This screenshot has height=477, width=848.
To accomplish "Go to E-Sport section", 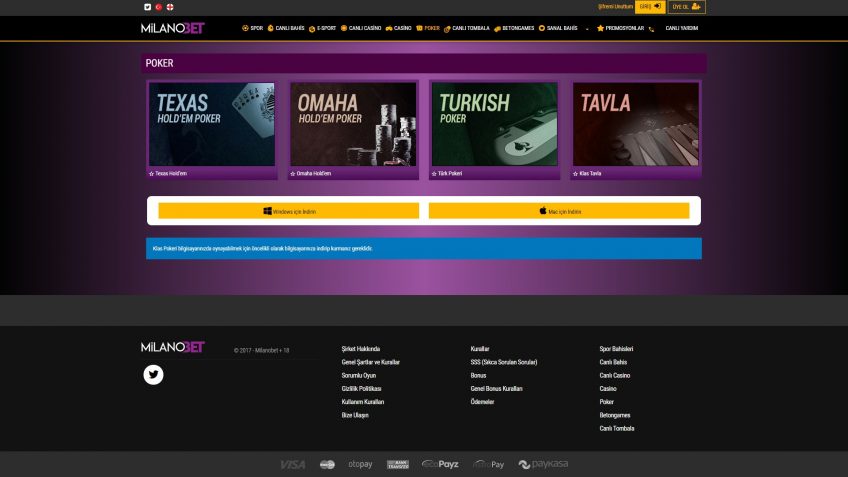I will (322, 28).
